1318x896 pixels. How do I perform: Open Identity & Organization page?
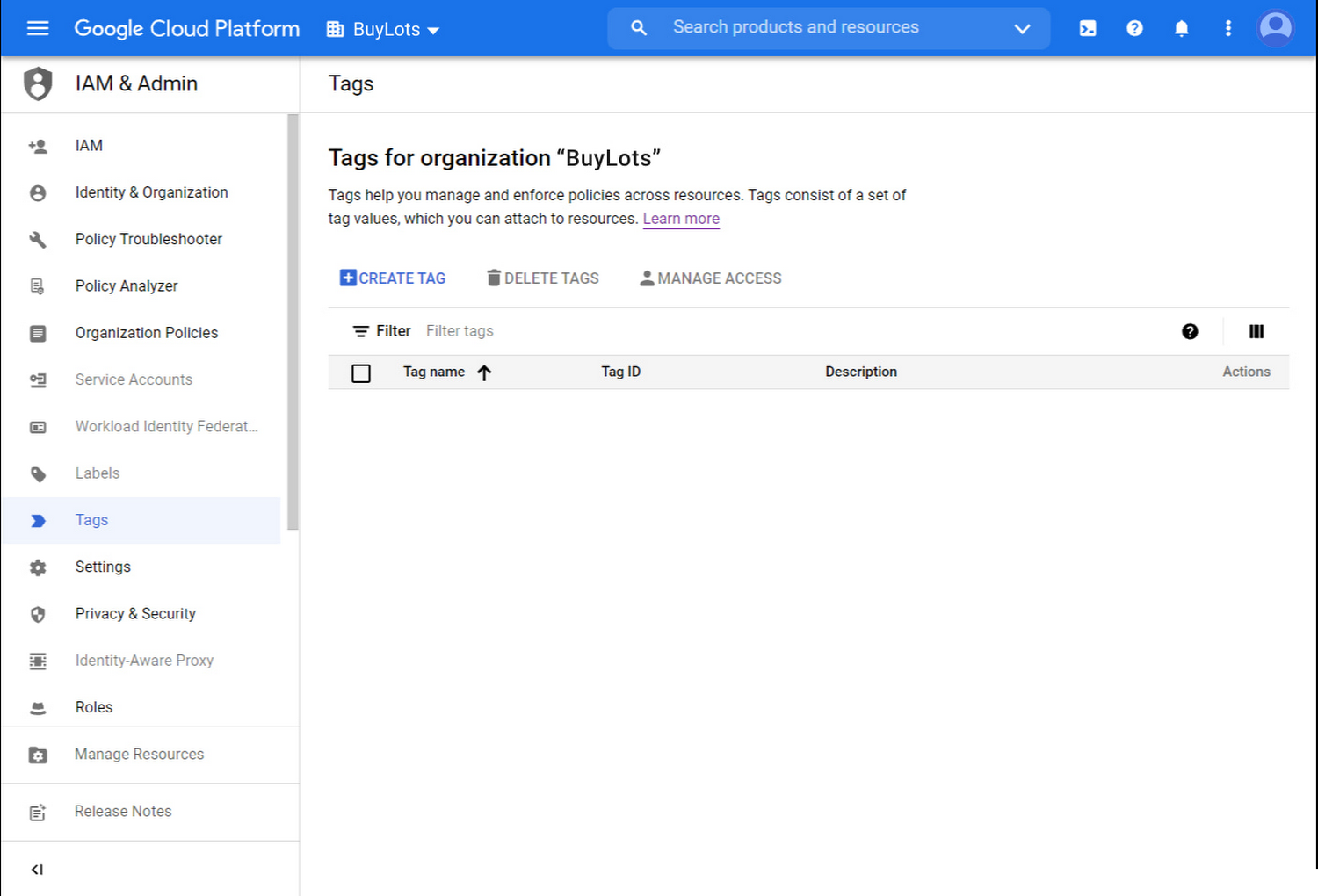(x=151, y=192)
